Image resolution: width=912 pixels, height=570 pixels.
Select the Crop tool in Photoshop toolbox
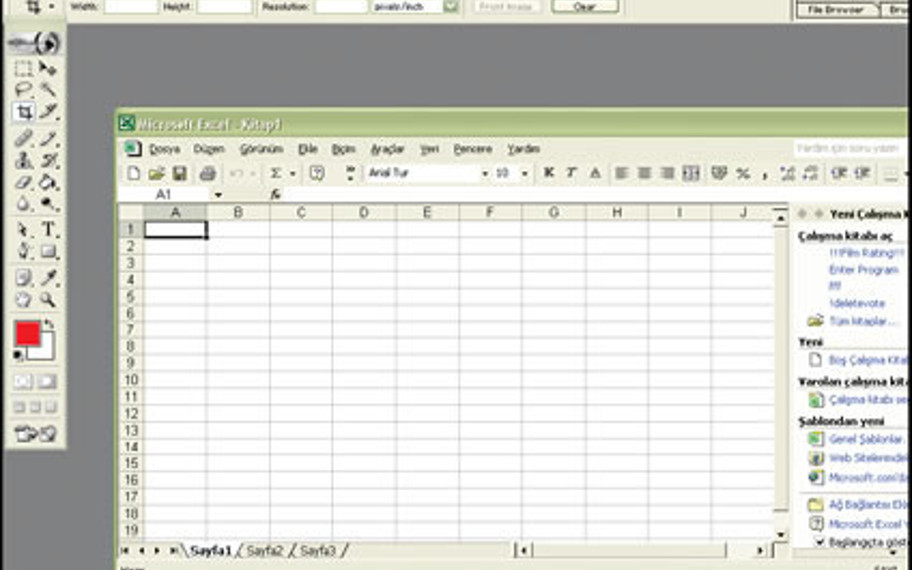24,112
